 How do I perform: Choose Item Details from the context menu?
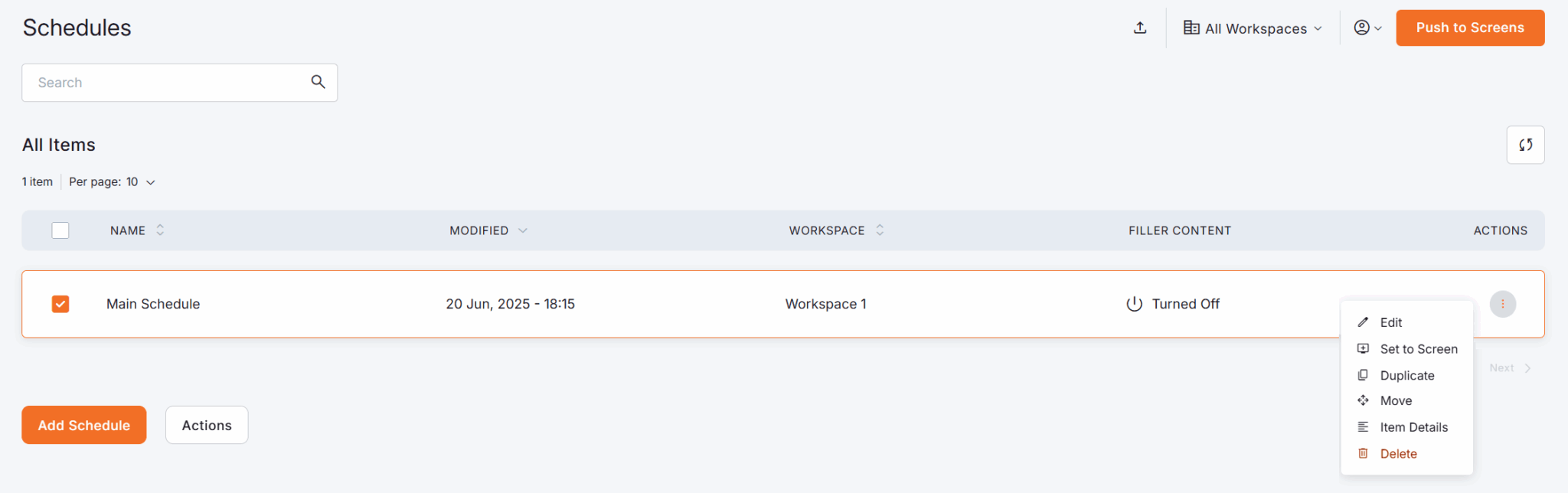coord(1413,426)
